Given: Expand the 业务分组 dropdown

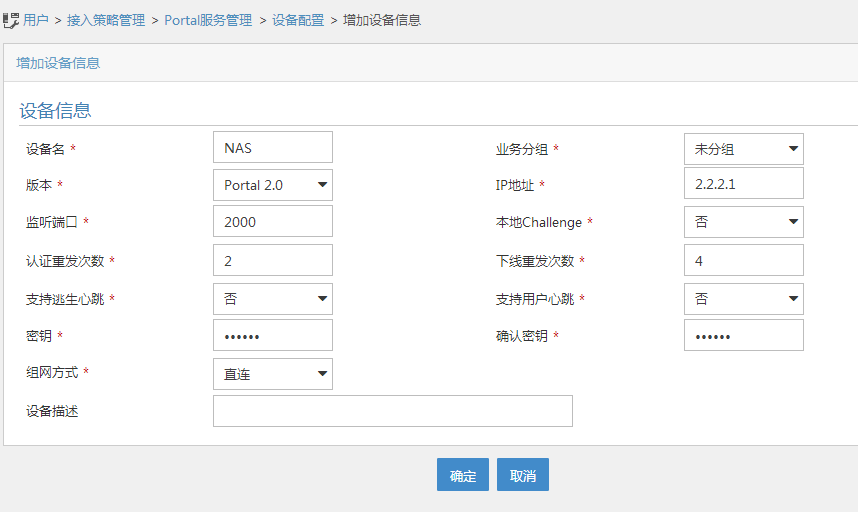Looking at the screenshot, I should (x=743, y=149).
